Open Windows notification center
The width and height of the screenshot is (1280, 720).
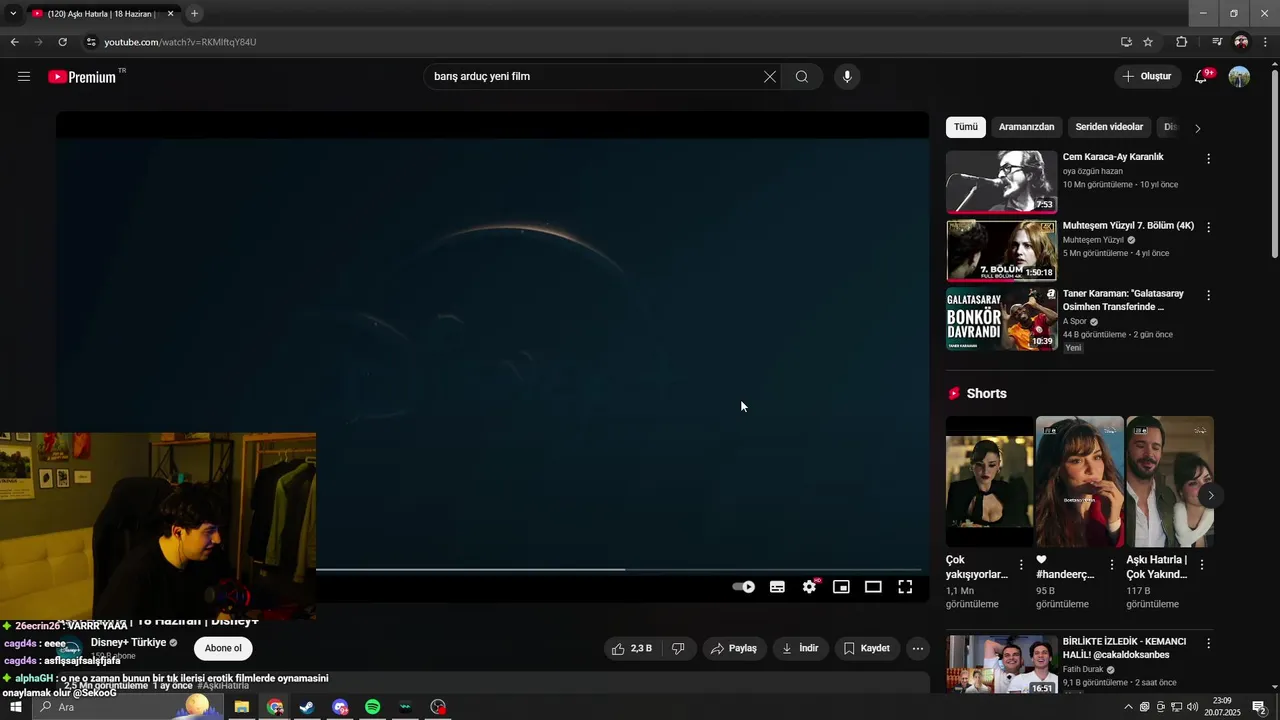tap(1259, 707)
